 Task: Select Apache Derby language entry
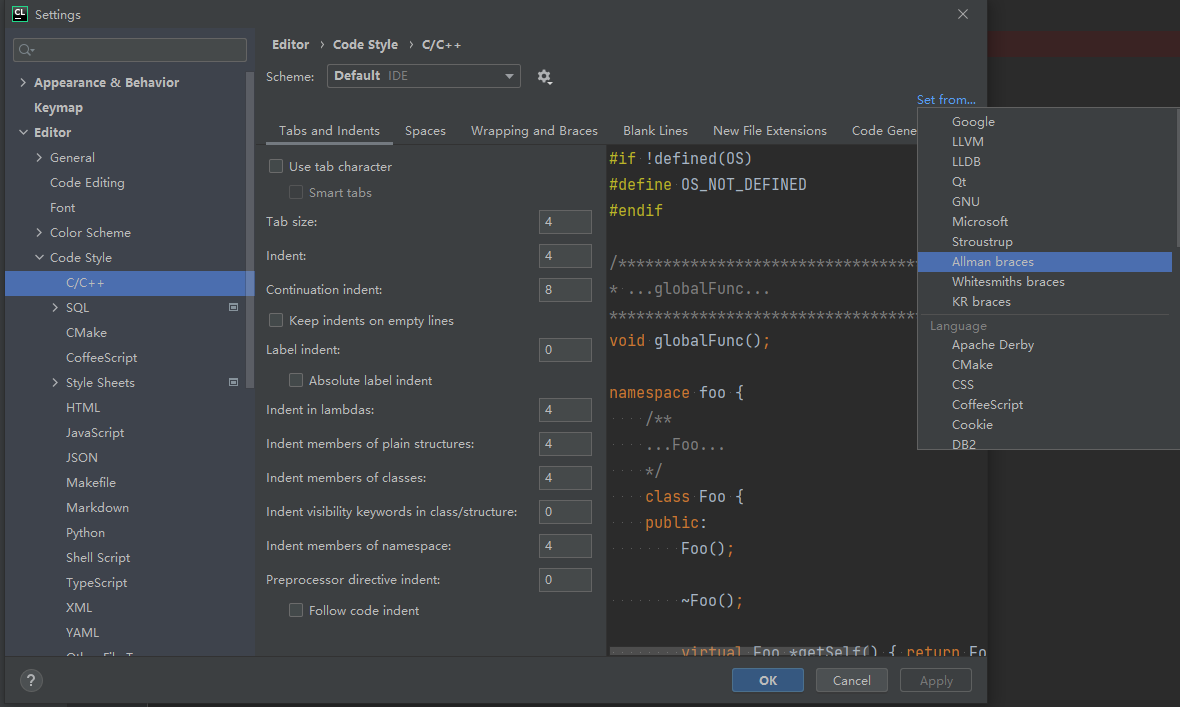pyautogui.click(x=1045, y=345)
